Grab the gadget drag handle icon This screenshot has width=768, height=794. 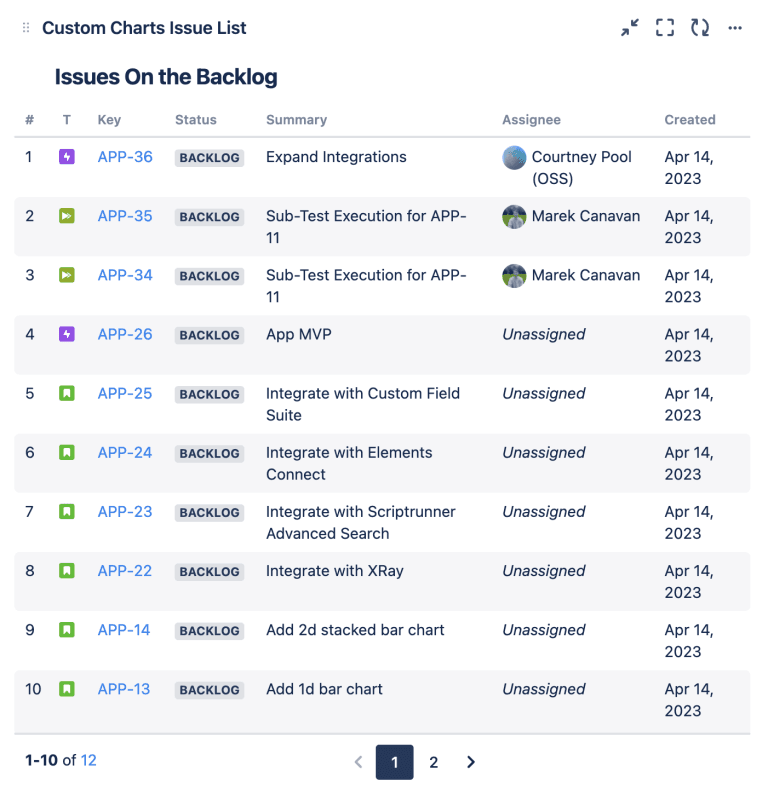26,28
